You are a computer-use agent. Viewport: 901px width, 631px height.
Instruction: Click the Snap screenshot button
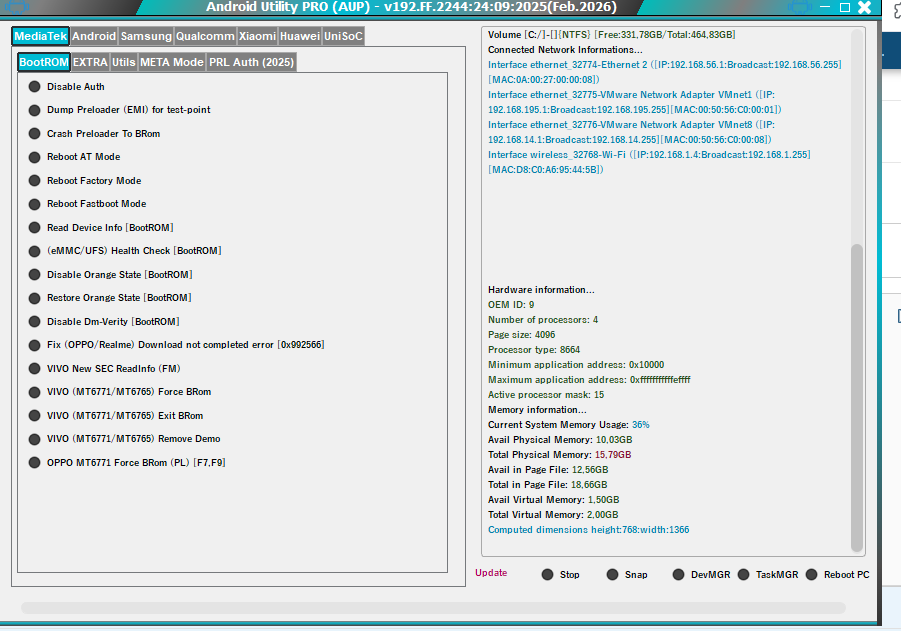[627, 575]
